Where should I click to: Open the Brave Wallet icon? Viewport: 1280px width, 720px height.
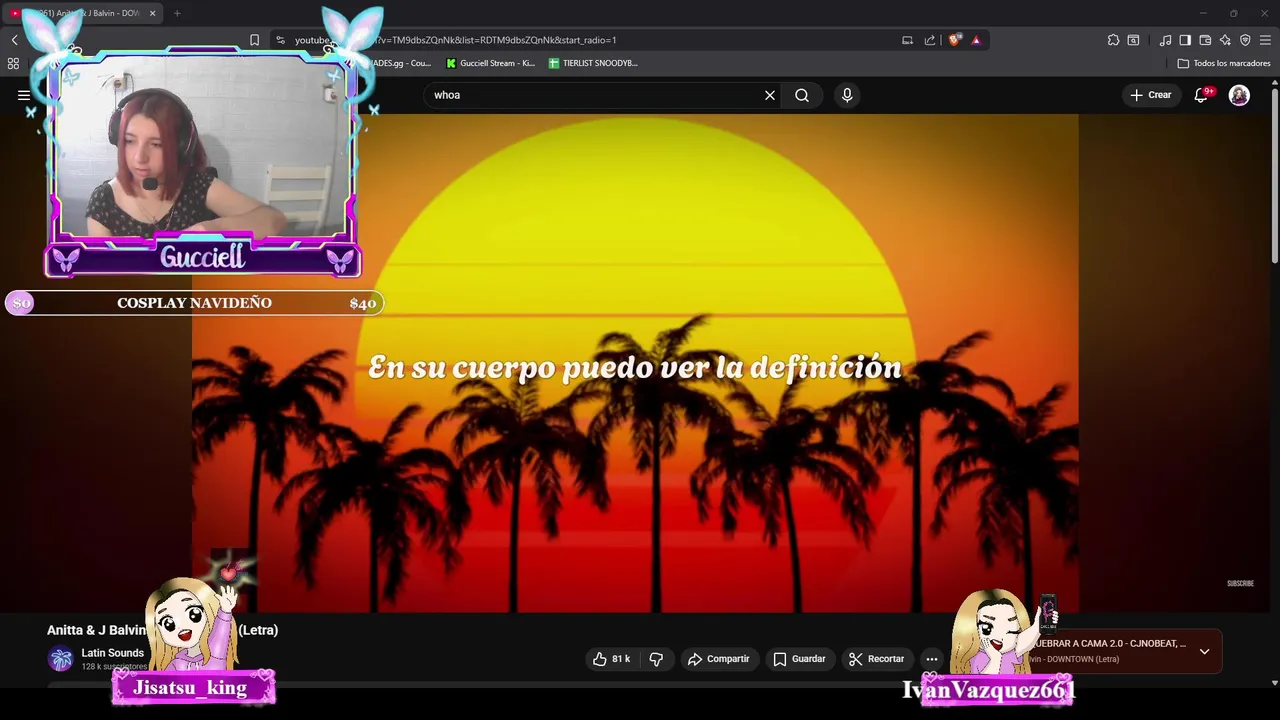click(1205, 40)
